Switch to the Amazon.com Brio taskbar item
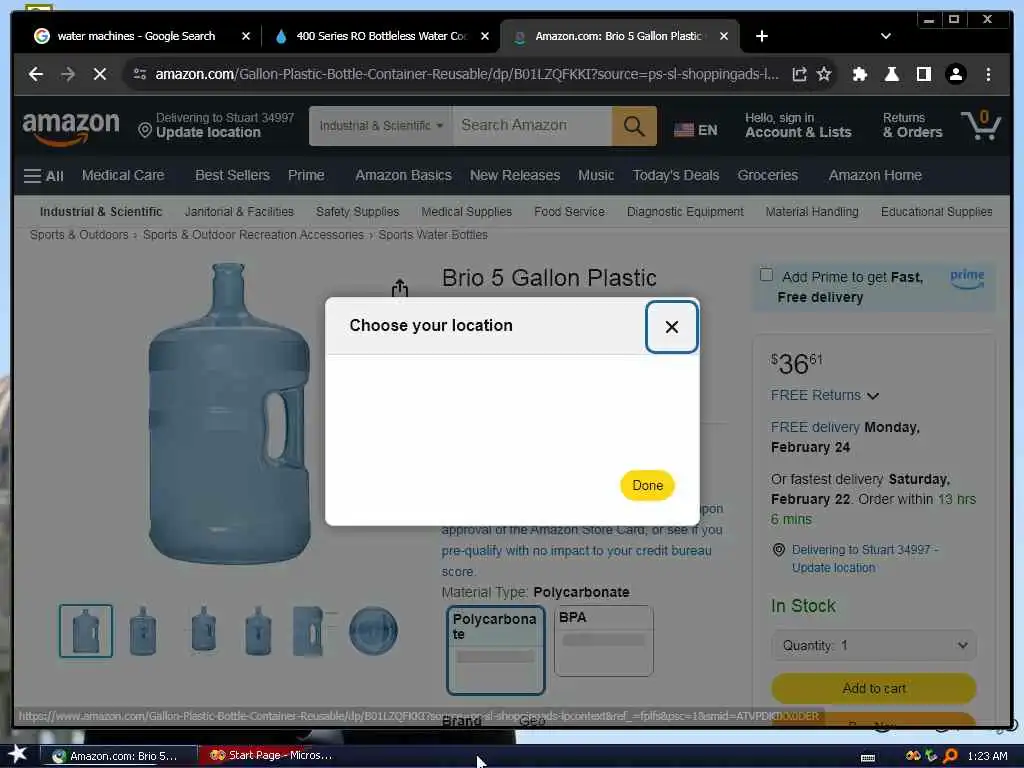Viewport: 1024px width, 768px height. pyautogui.click(x=119, y=756)
